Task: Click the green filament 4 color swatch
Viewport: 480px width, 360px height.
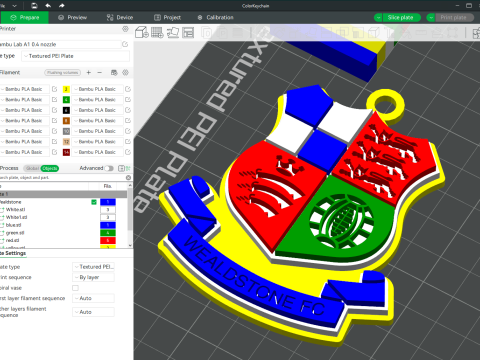Action: pos(66,100)
